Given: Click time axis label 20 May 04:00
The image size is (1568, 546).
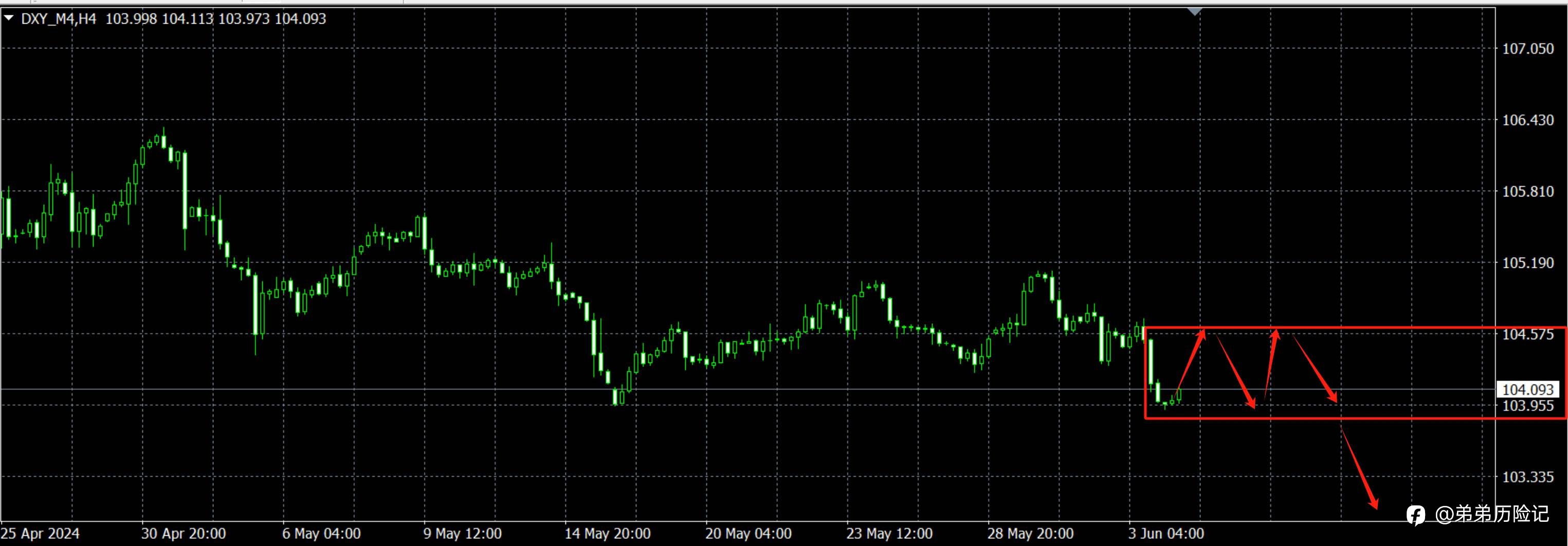Looking at the screenshot, I should pos(749,534).
